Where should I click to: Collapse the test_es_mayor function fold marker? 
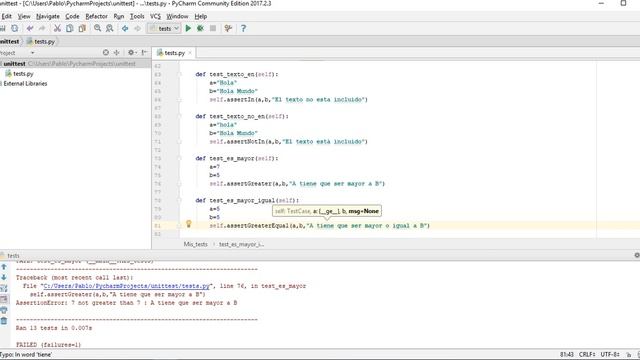coord(179,158)
